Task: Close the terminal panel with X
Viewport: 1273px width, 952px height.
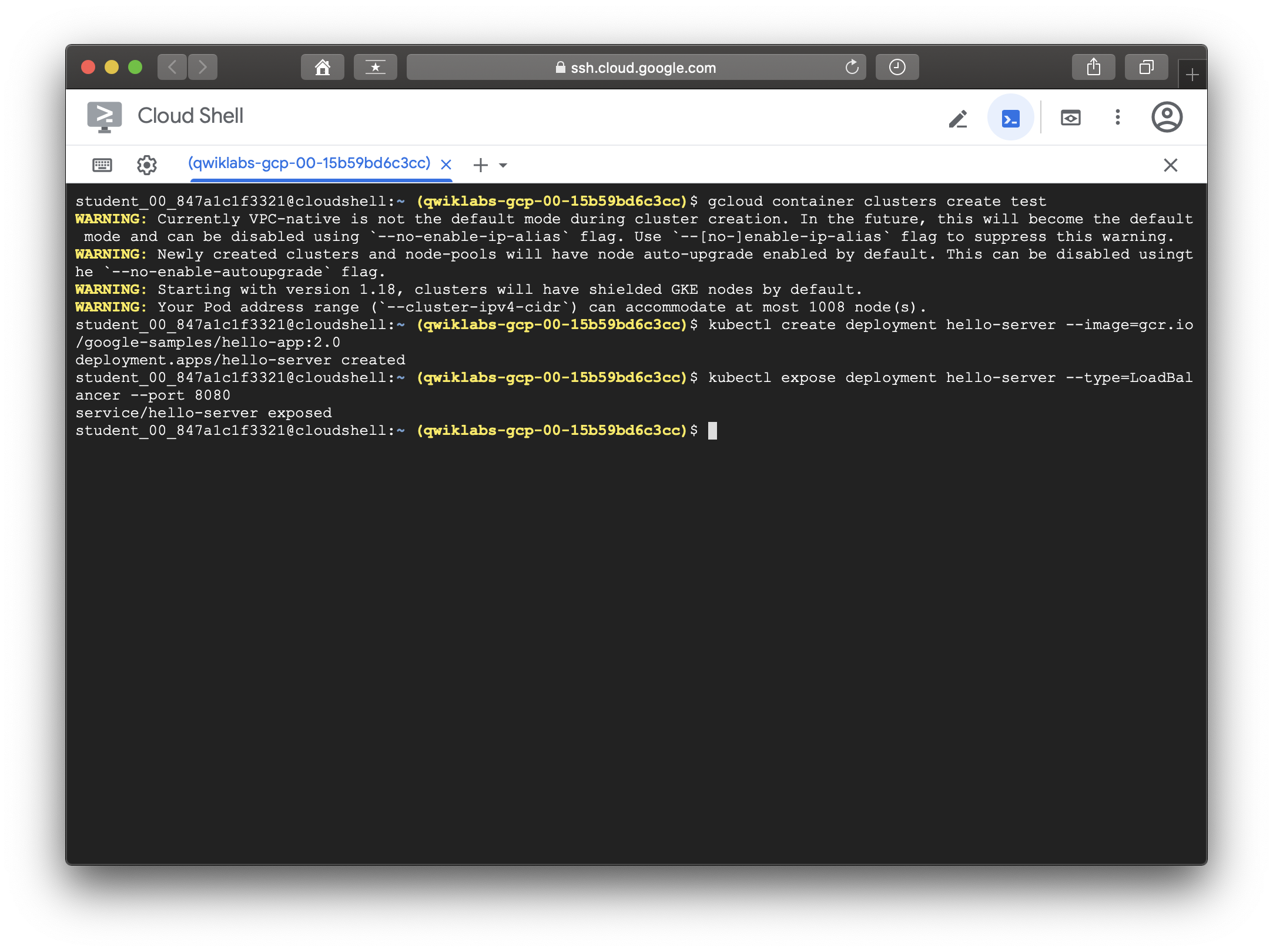Action: pos(1170,165)
